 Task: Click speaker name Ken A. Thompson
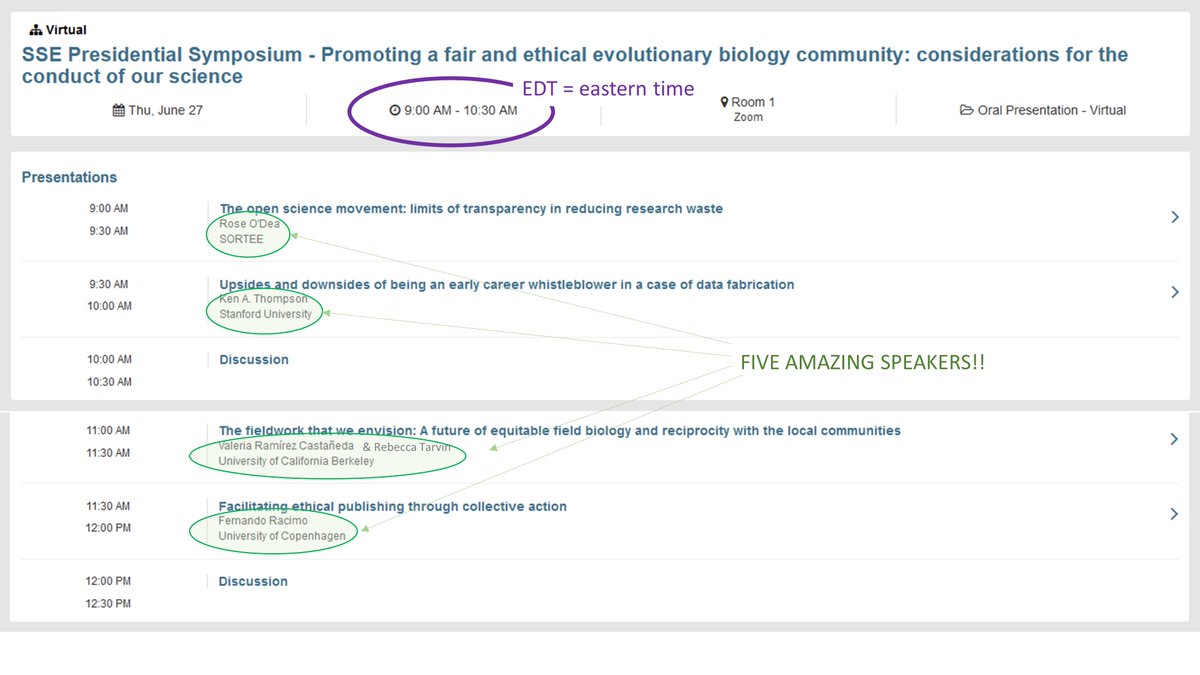click(263, 298)
